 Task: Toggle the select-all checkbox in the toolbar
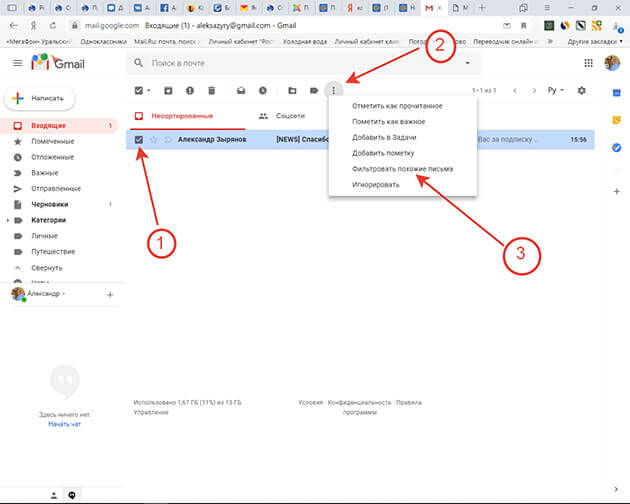click(x=139, y=91)
